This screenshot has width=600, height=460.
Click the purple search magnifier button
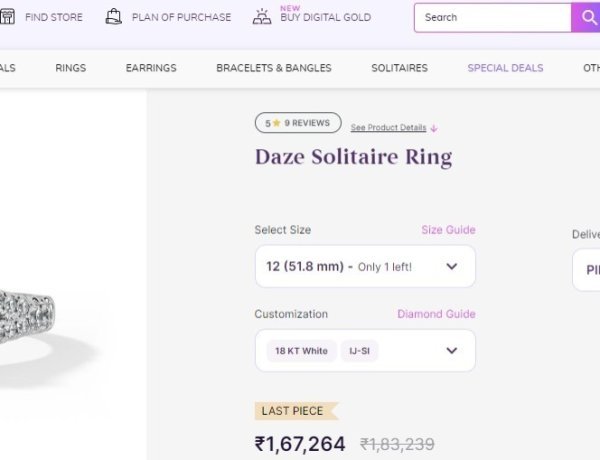586,18
